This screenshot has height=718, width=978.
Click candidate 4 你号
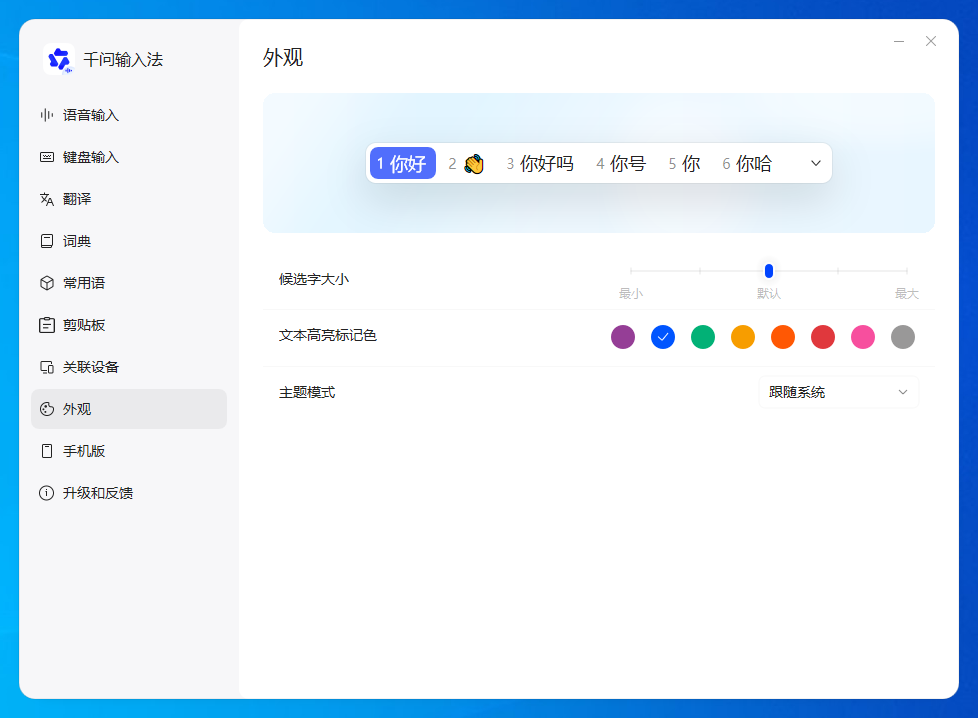pos(621,163)
